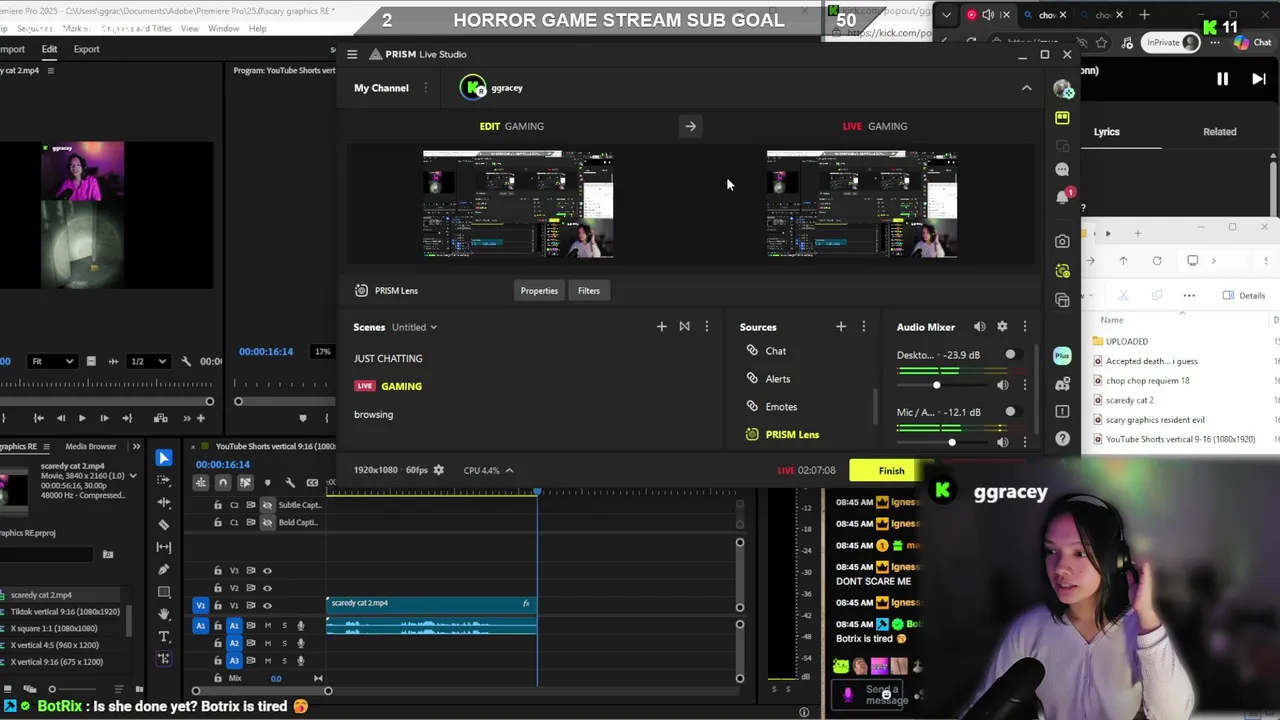
Task: Open PRISM Lens Filters button
Action: pyautogui.click(x=589, y=291)
